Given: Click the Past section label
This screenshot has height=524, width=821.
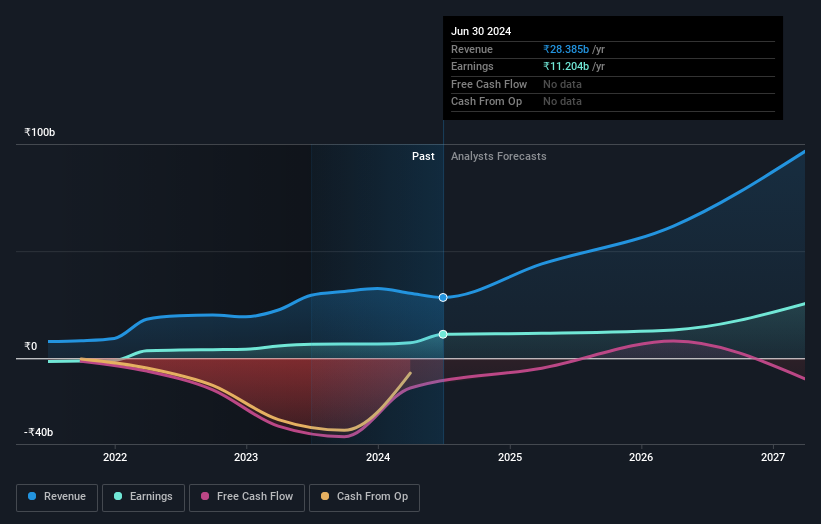Looking at the screenshot, I should (x=423, y=156).
